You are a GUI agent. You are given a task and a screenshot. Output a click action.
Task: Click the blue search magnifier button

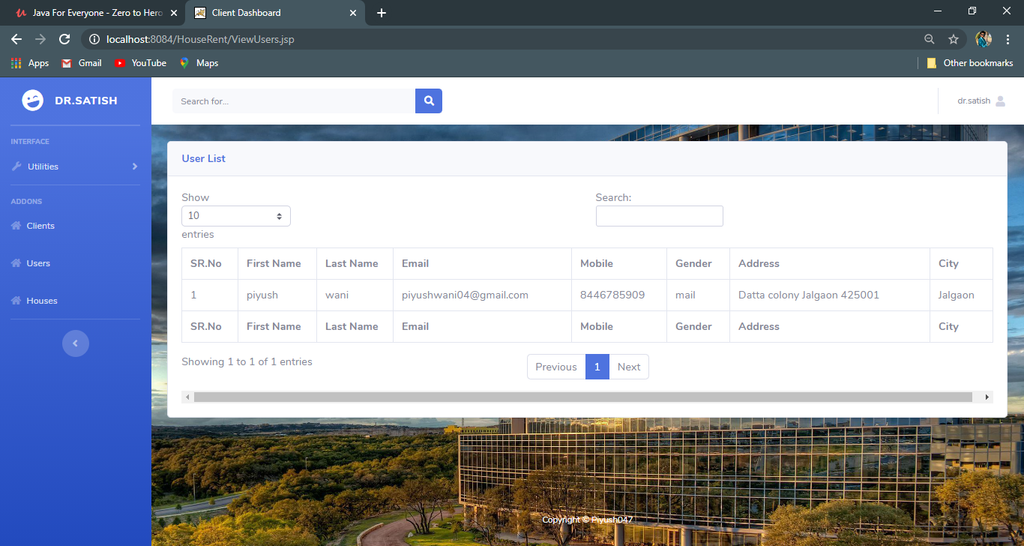pos(428,101)
